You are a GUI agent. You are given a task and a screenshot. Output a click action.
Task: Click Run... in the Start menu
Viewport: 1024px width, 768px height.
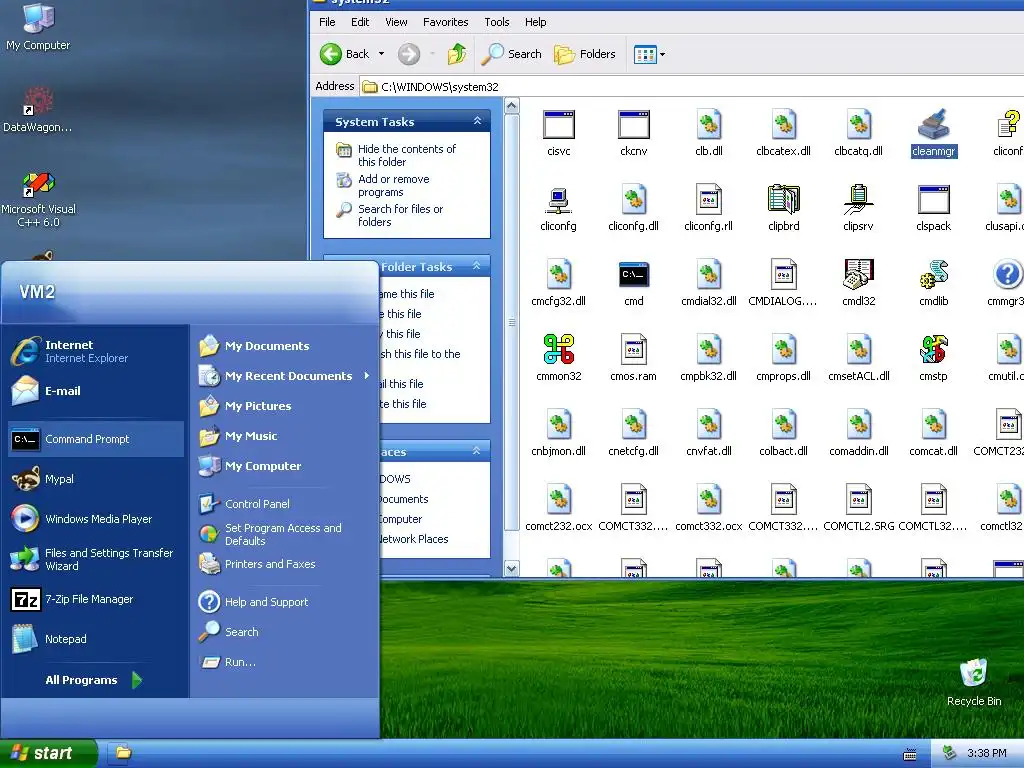coord(285,662)
